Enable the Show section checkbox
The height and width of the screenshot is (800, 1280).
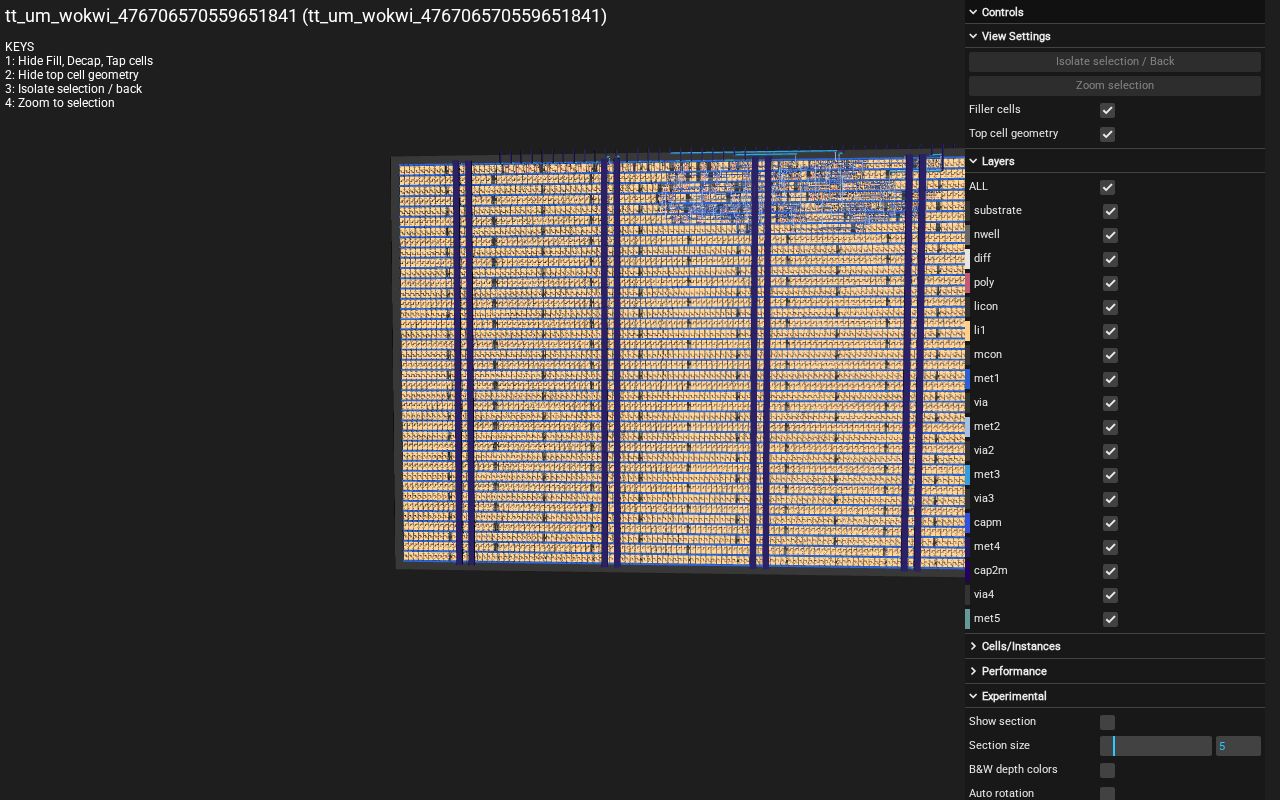[x=1107, y=722]
